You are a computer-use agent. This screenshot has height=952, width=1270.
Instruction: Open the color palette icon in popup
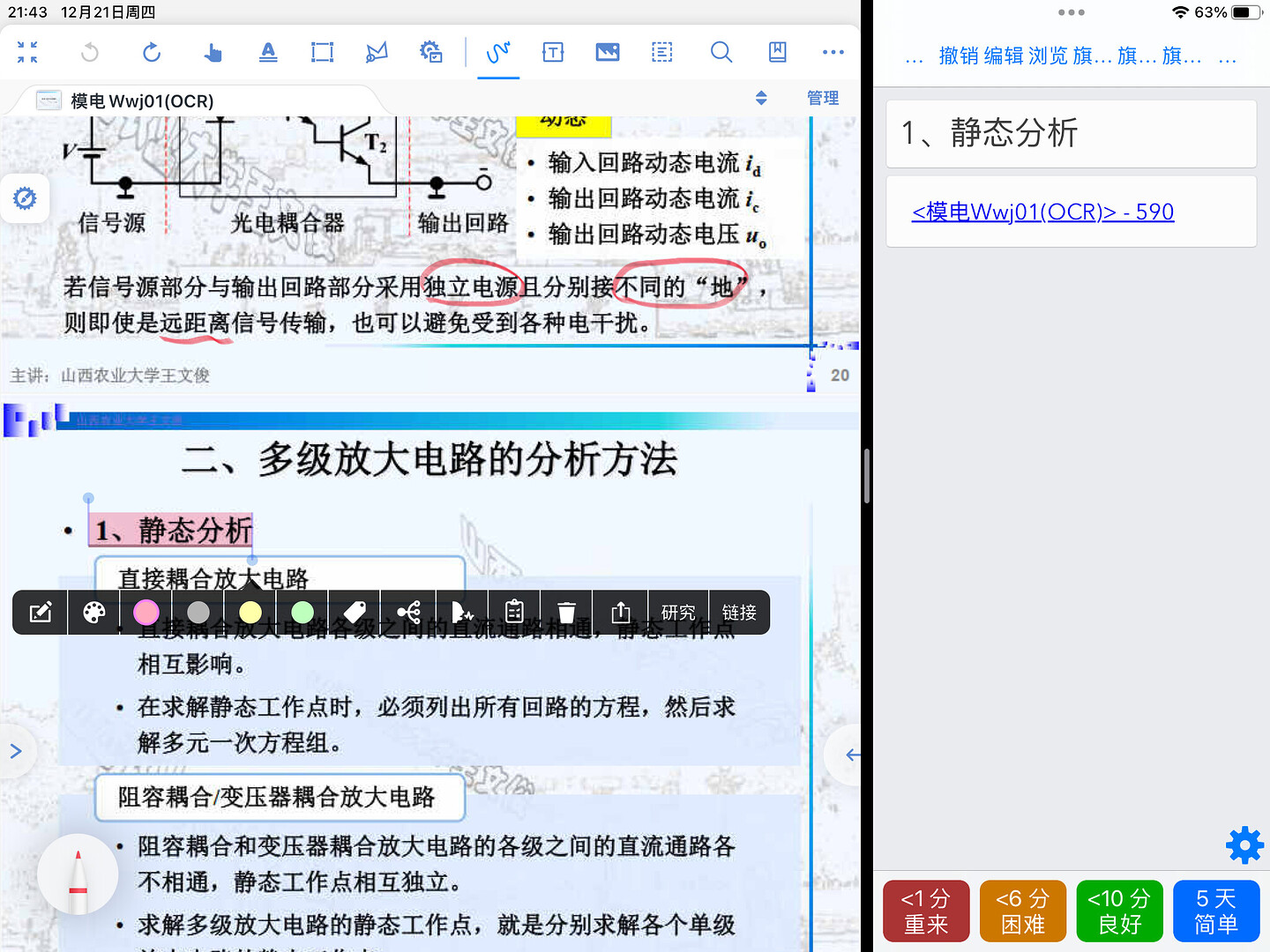pyautogui.click(x=93, y=613)
